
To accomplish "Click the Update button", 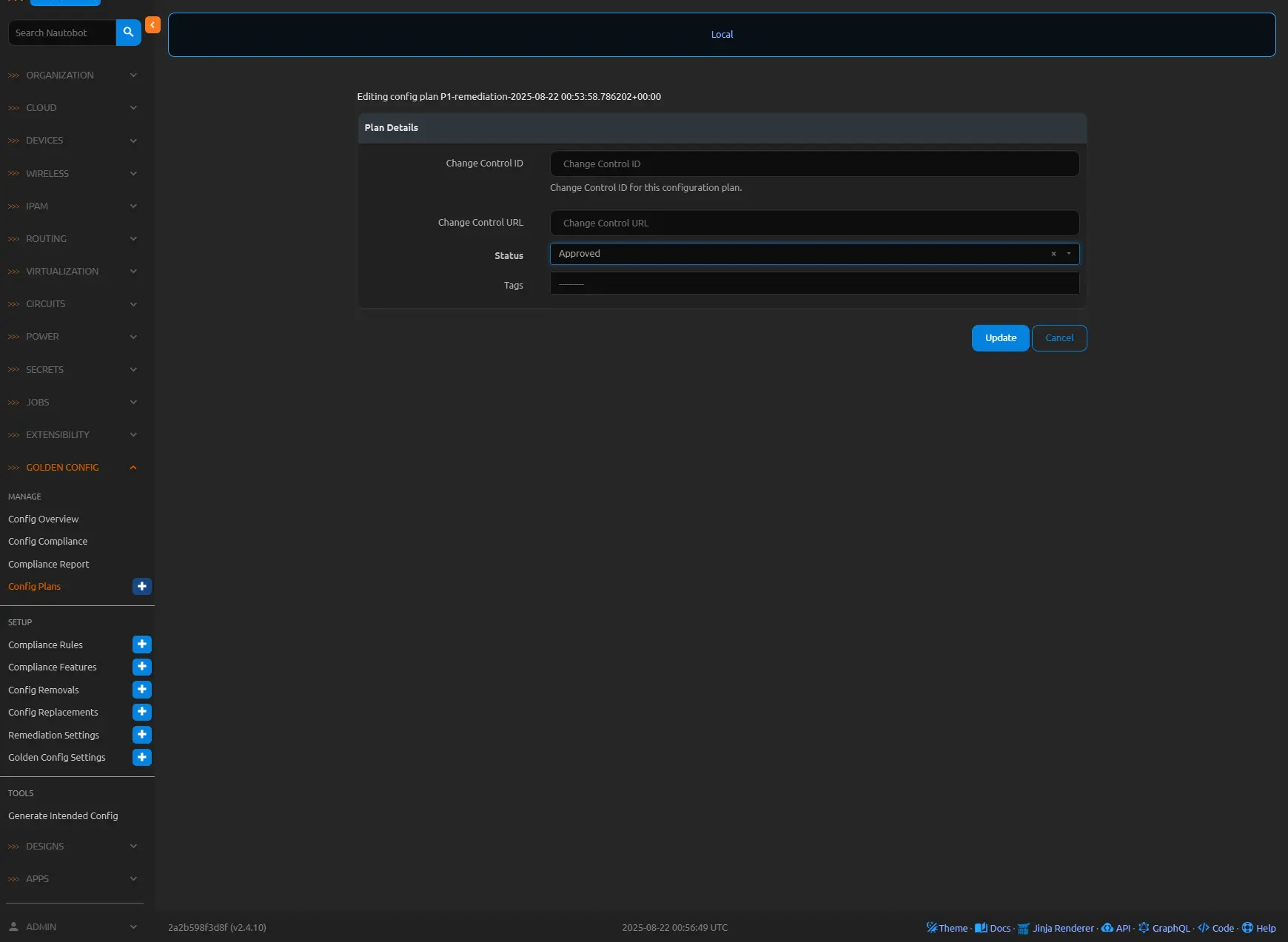I will (x=1000, y=338).
